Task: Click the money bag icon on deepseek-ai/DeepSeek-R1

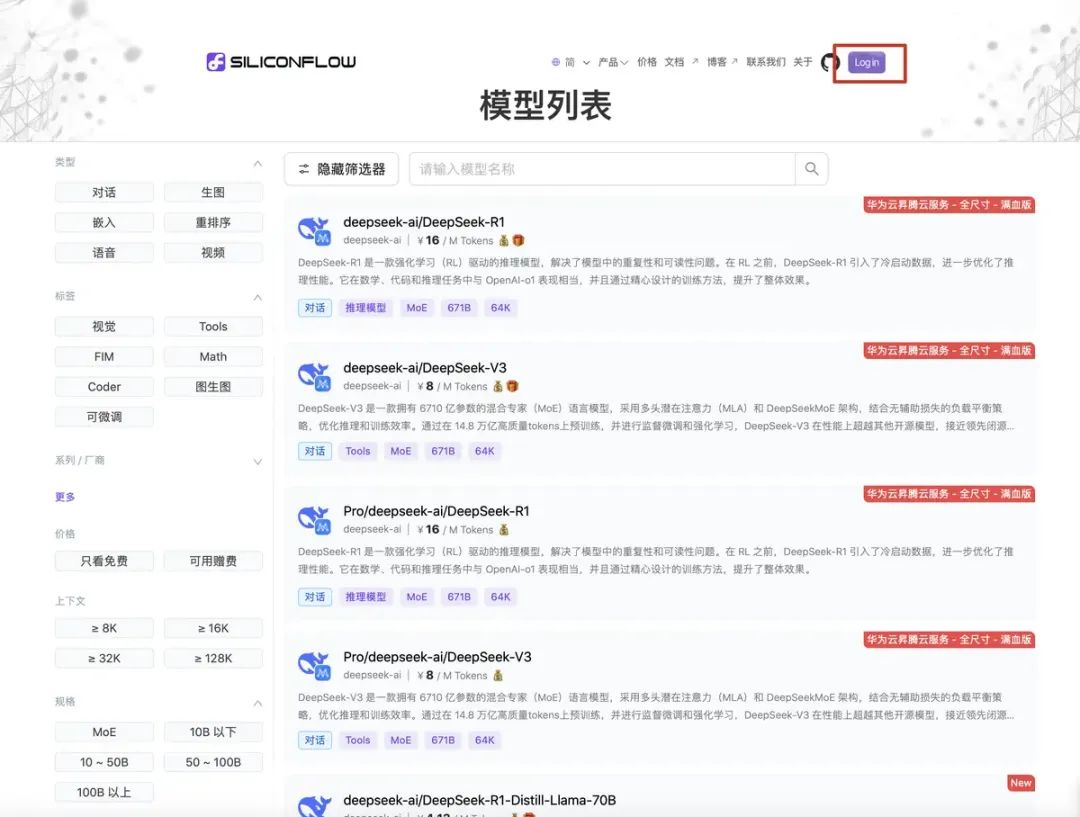Action: pos(503,240)
